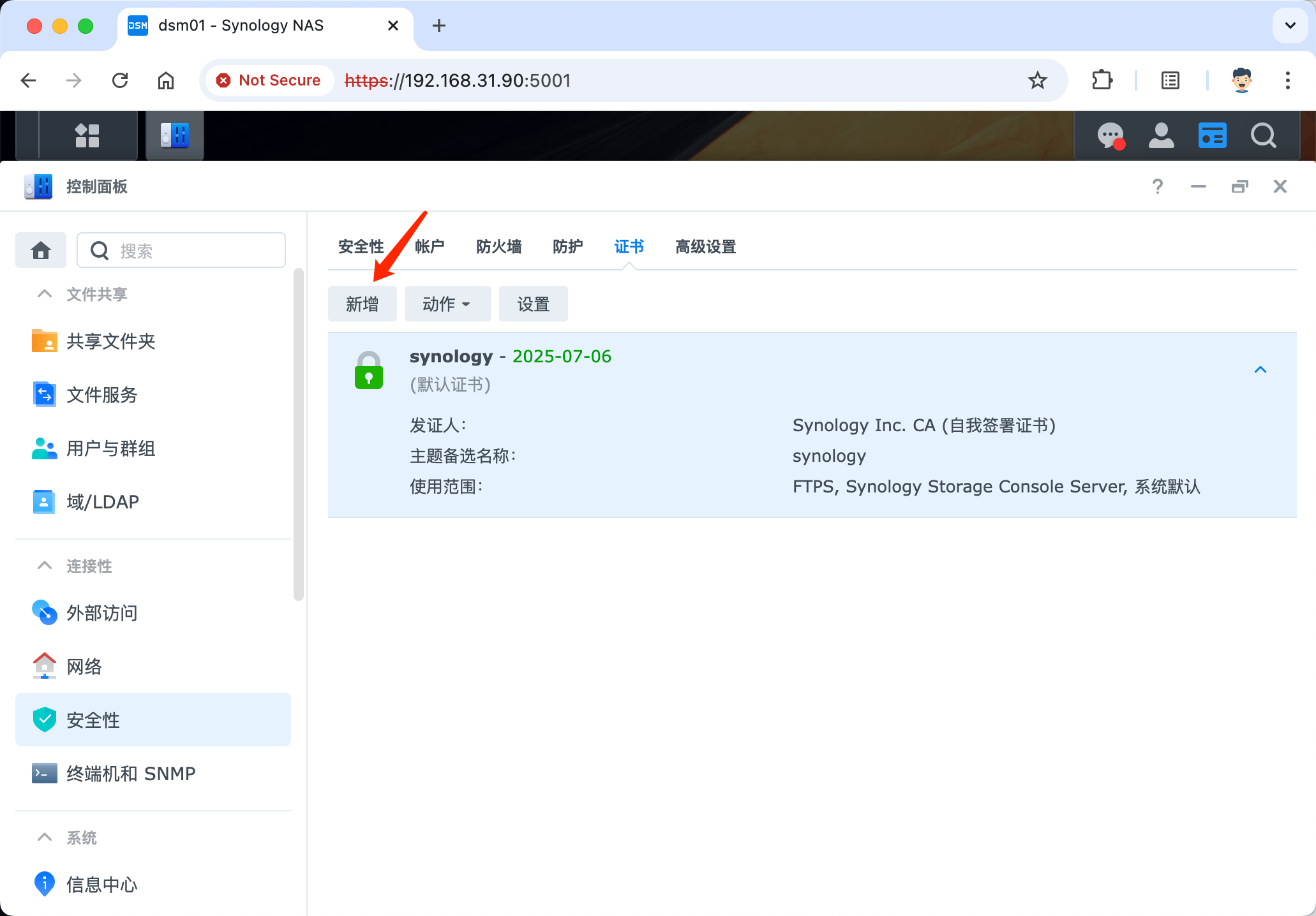The image size is (1316, 916).
Task: Open 用户与群组 settings
Action: point(110,448)
